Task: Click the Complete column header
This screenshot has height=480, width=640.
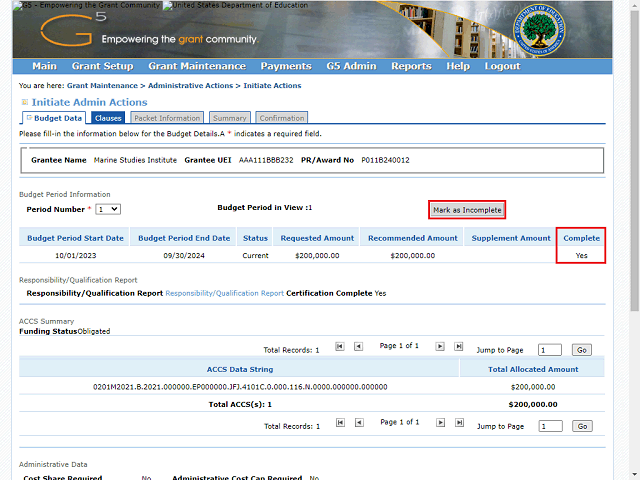Action: point(582,238)
